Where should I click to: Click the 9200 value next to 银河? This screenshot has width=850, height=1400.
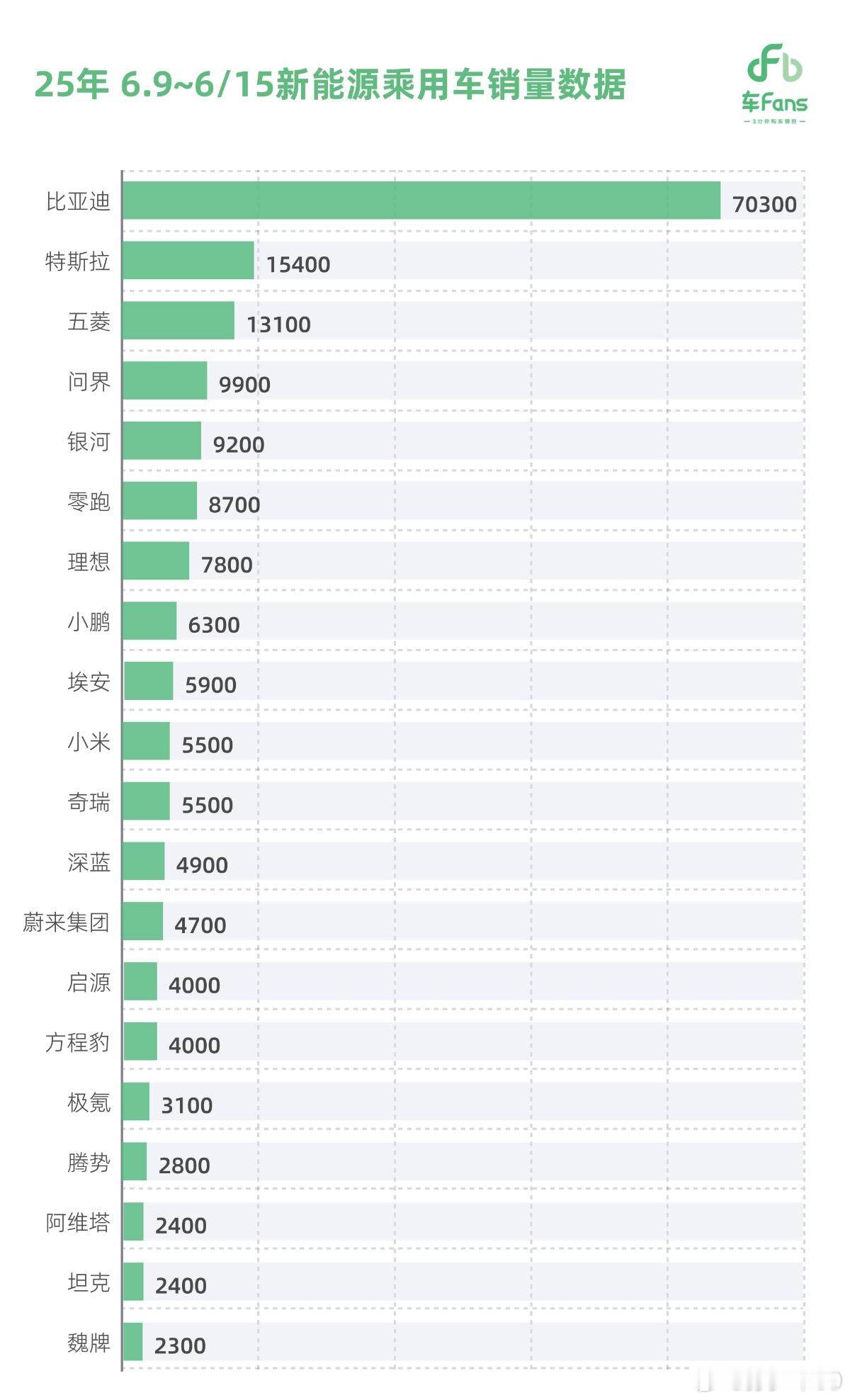(239, 445)
